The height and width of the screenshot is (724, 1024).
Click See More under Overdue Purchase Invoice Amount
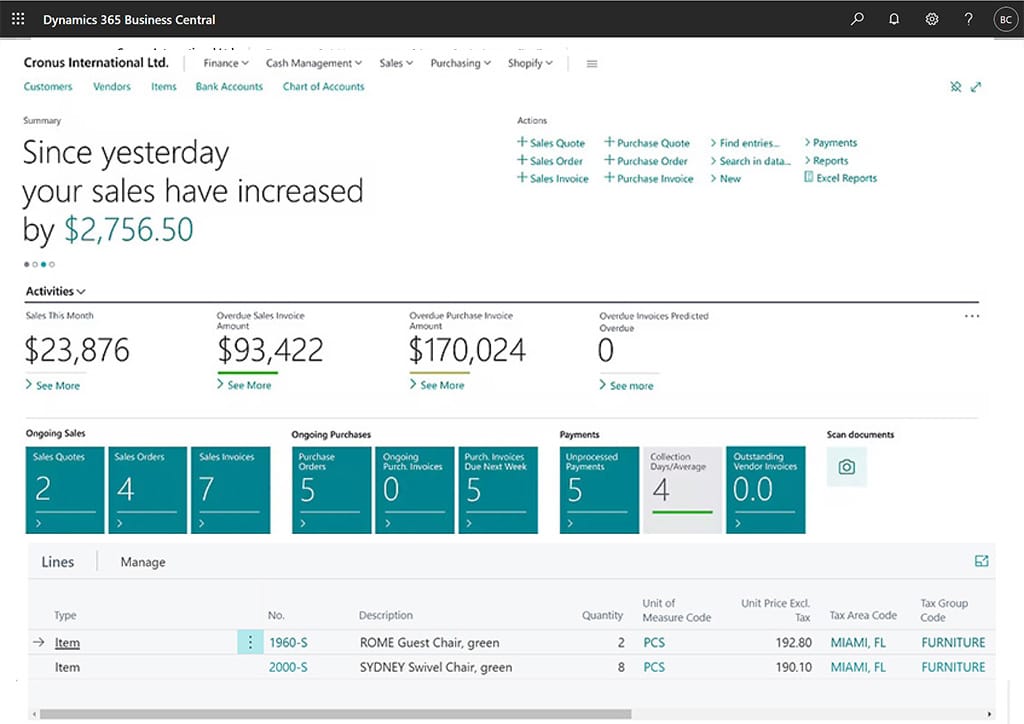pos(436,385)
